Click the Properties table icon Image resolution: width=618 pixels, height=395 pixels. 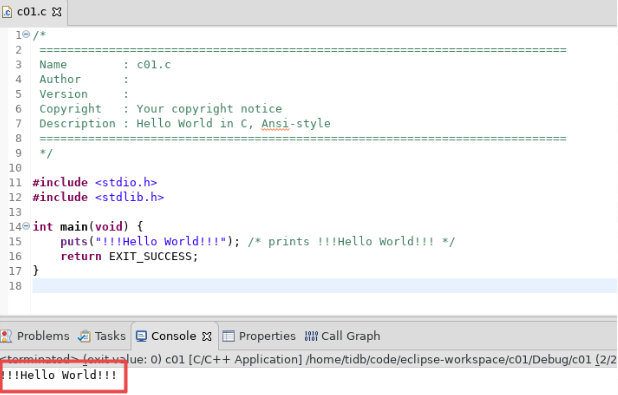click(x=228, y=336)
